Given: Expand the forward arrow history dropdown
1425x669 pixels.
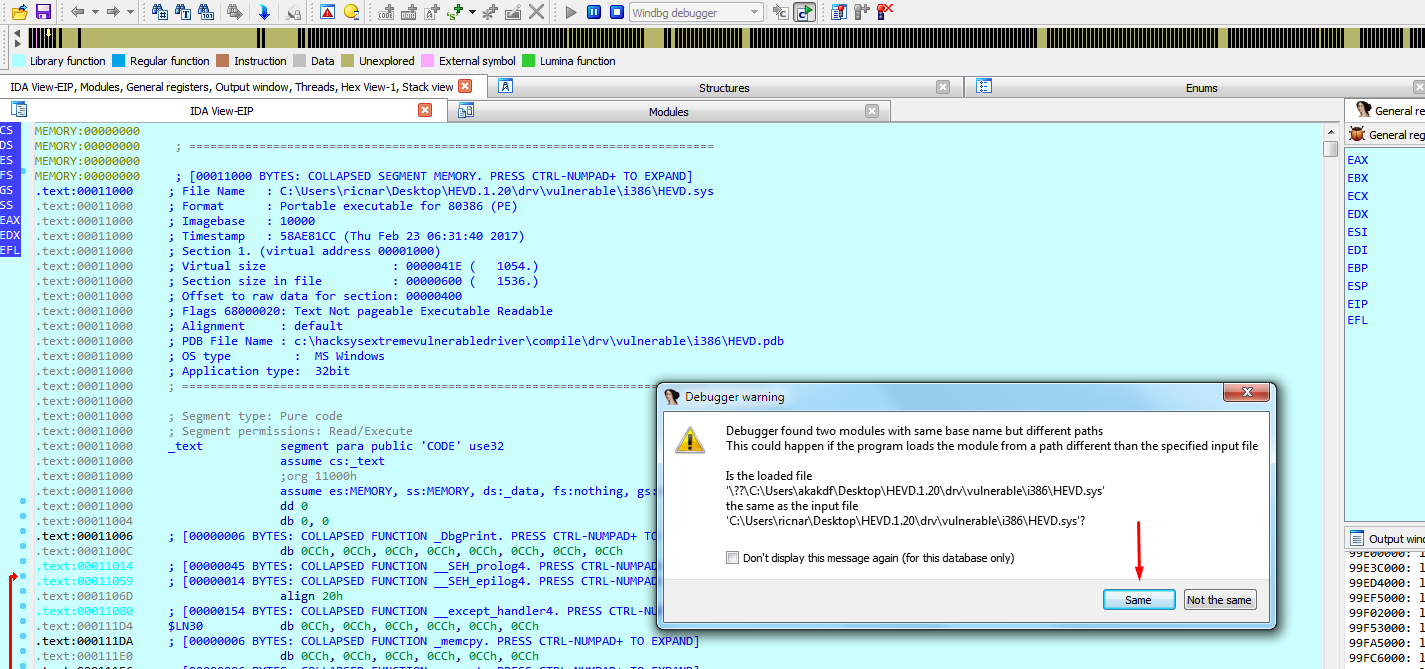Looking at the screenshot, I should (x=130, y=12).
